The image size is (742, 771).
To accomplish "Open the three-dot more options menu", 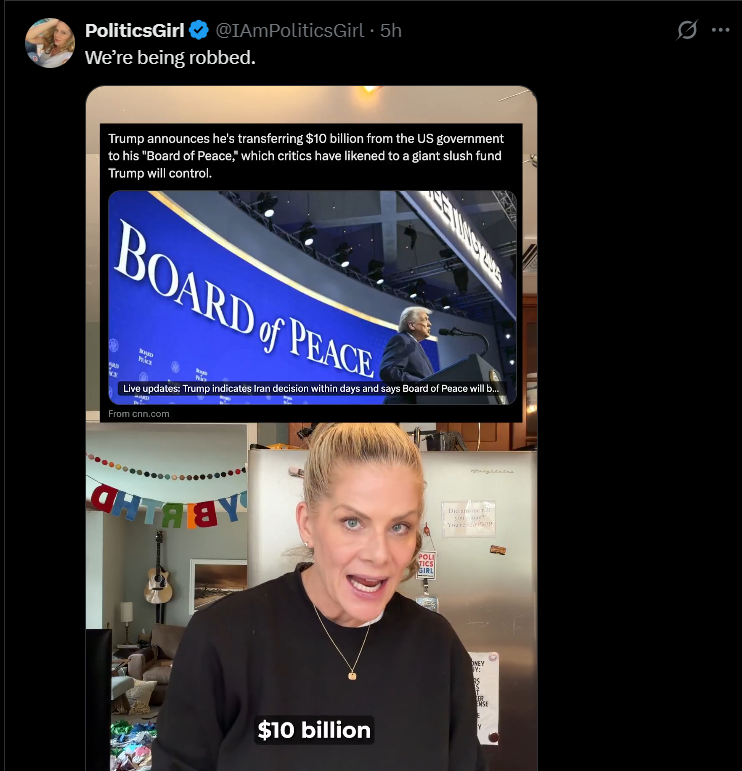I will pyautogui.click(x=720, y=30).
